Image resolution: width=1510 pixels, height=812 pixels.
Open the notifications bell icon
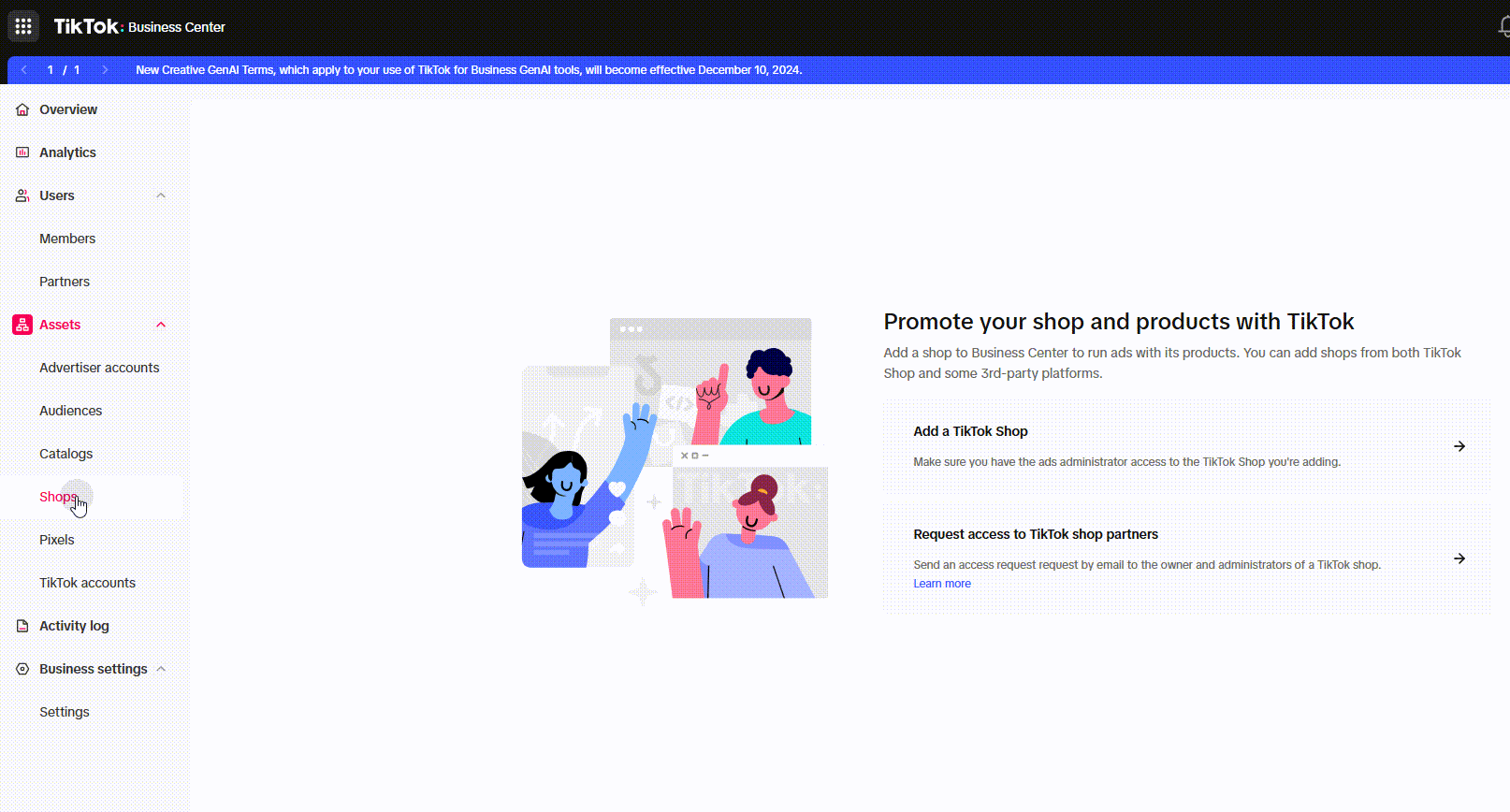(1504, 27)
